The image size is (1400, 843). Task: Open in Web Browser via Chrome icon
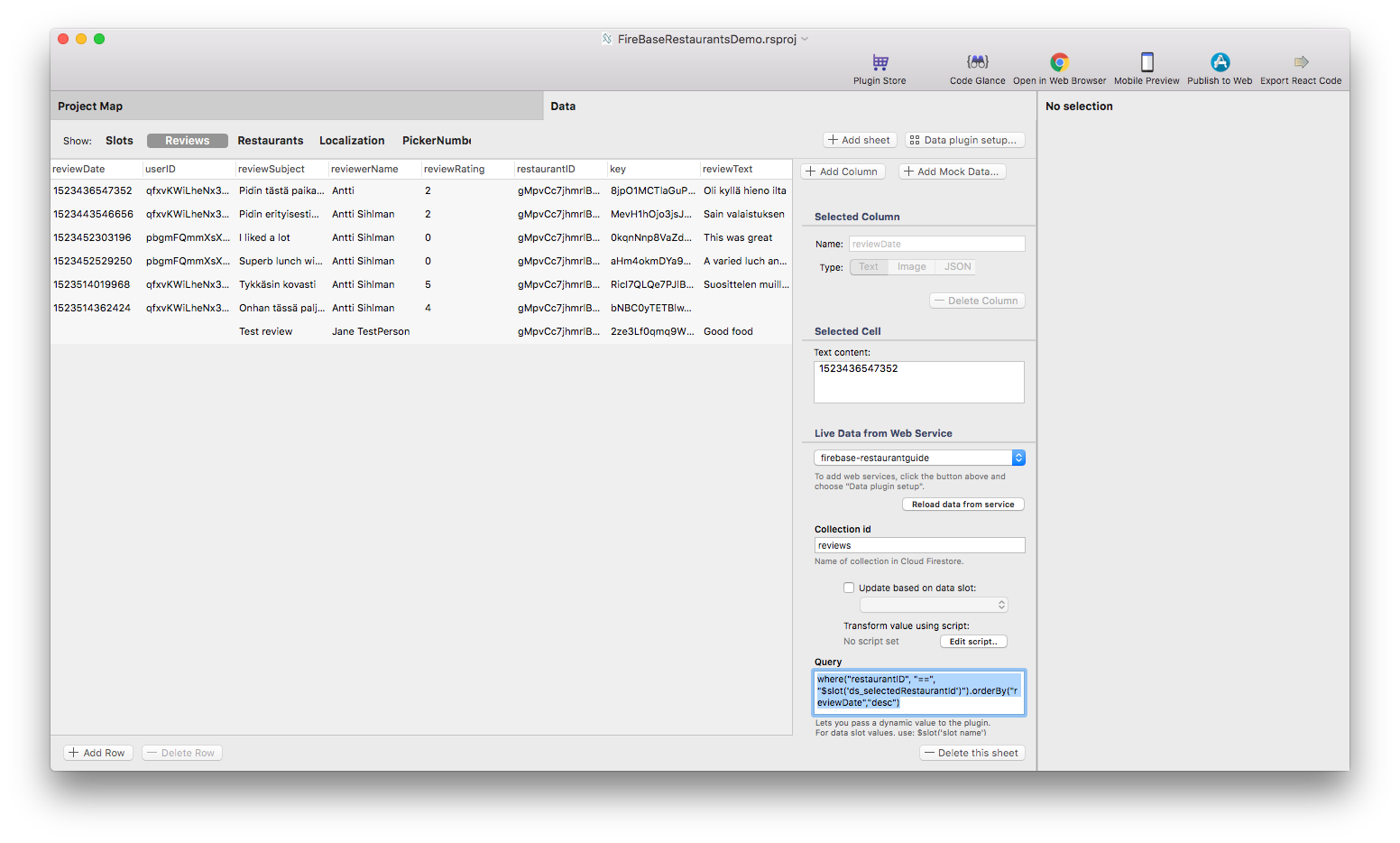point(1059,62)
